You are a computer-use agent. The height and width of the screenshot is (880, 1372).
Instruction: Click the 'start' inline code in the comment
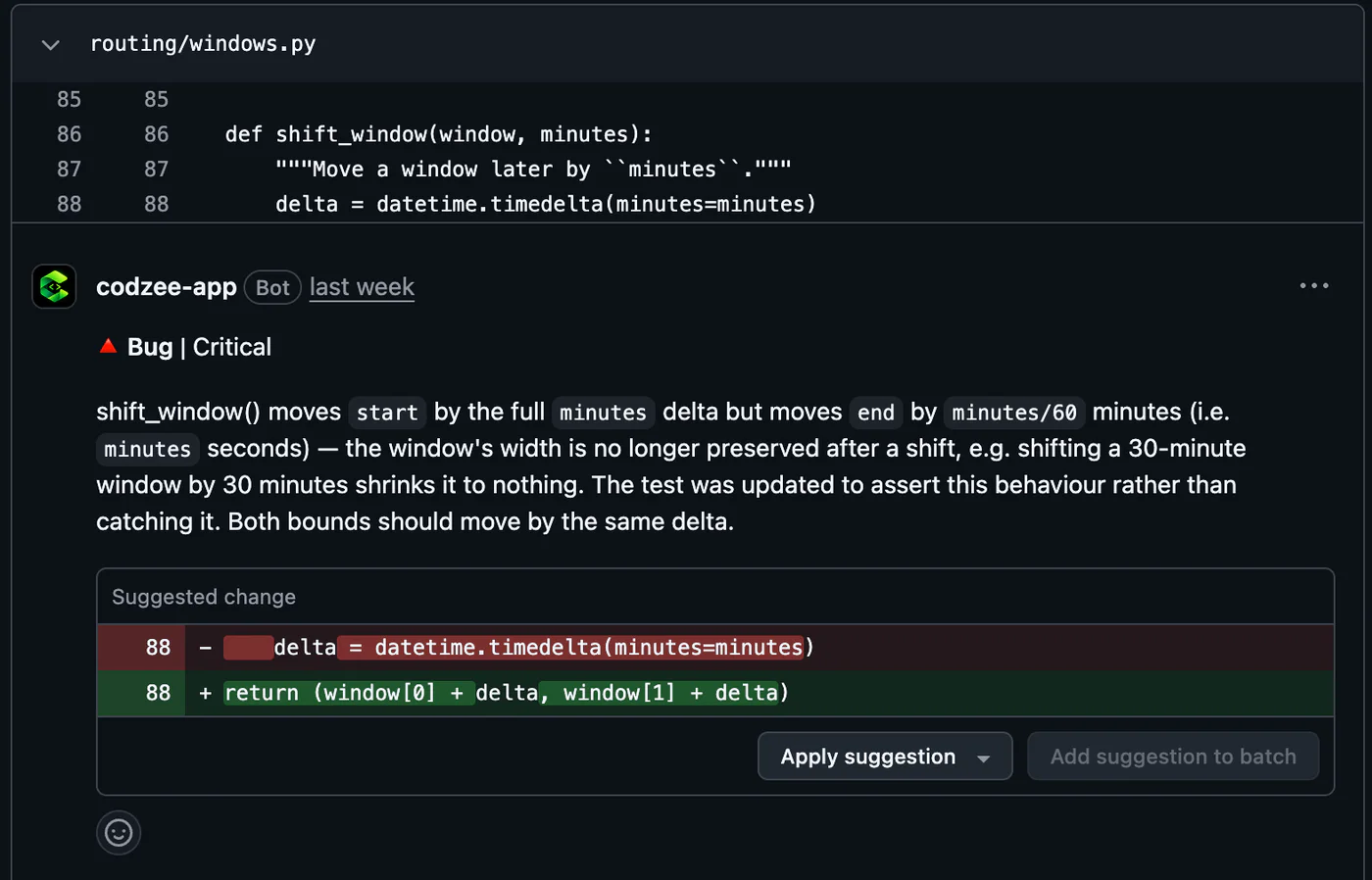tap(387, 413)
